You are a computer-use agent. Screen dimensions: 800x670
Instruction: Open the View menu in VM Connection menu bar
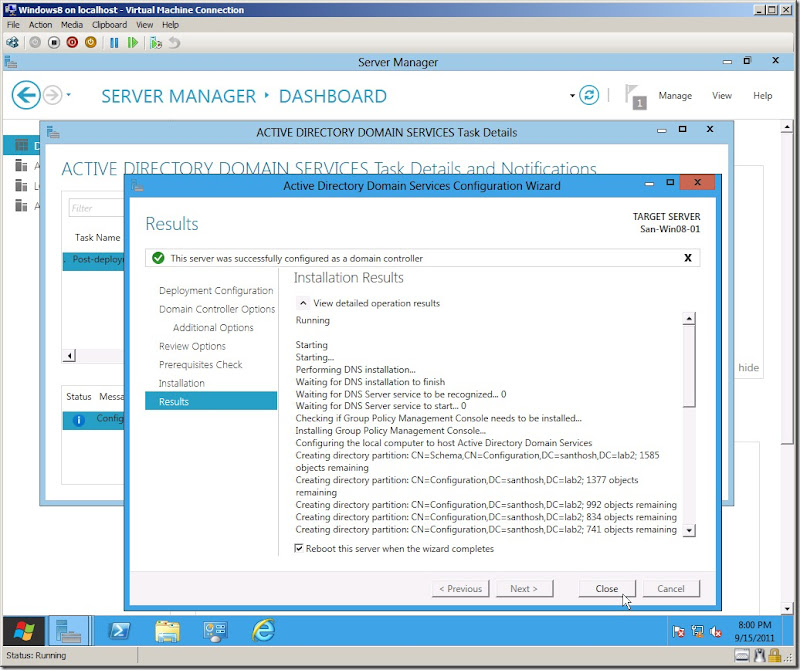coord(144,24)
